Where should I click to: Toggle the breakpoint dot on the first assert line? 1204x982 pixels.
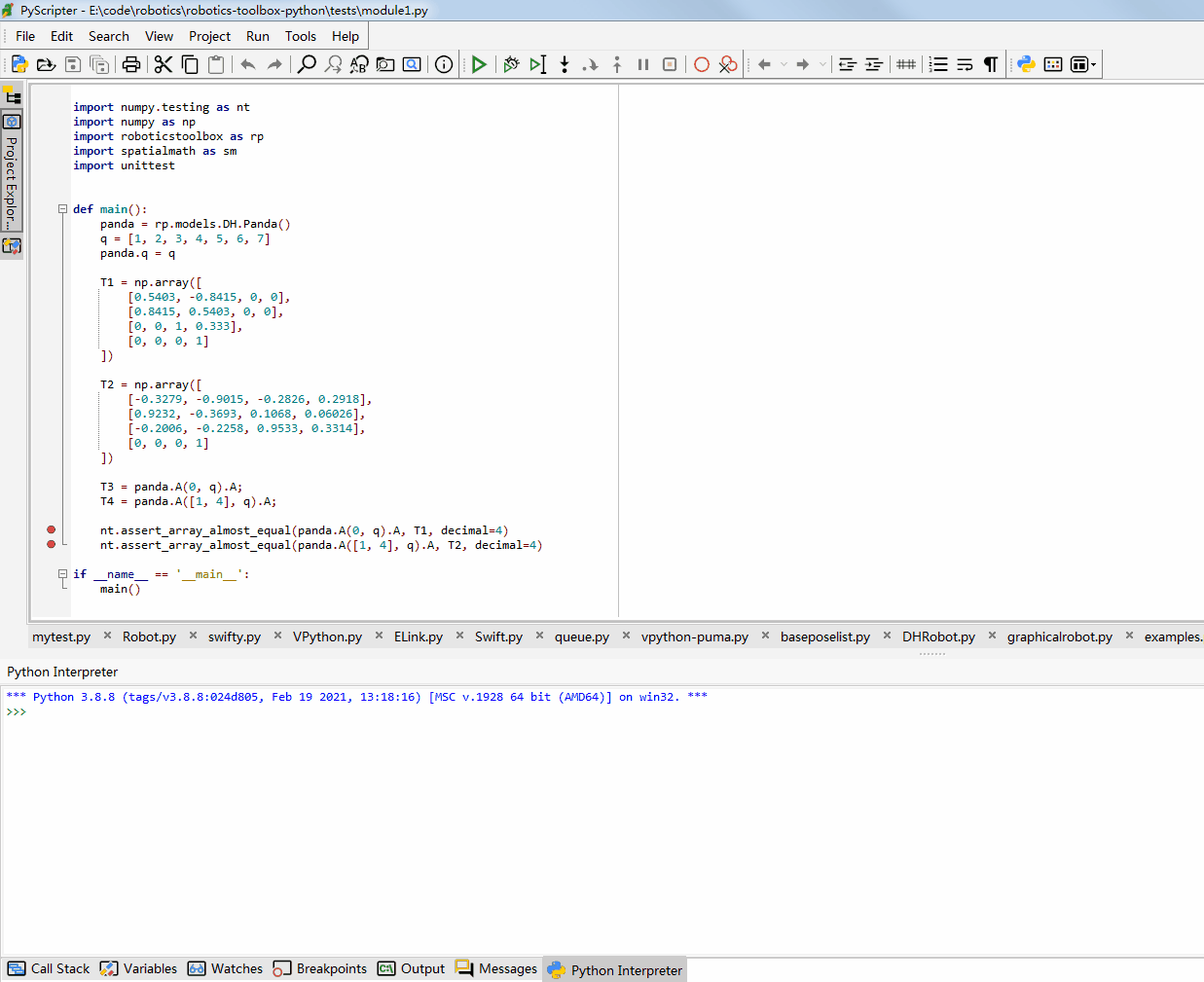coord(51,530)
